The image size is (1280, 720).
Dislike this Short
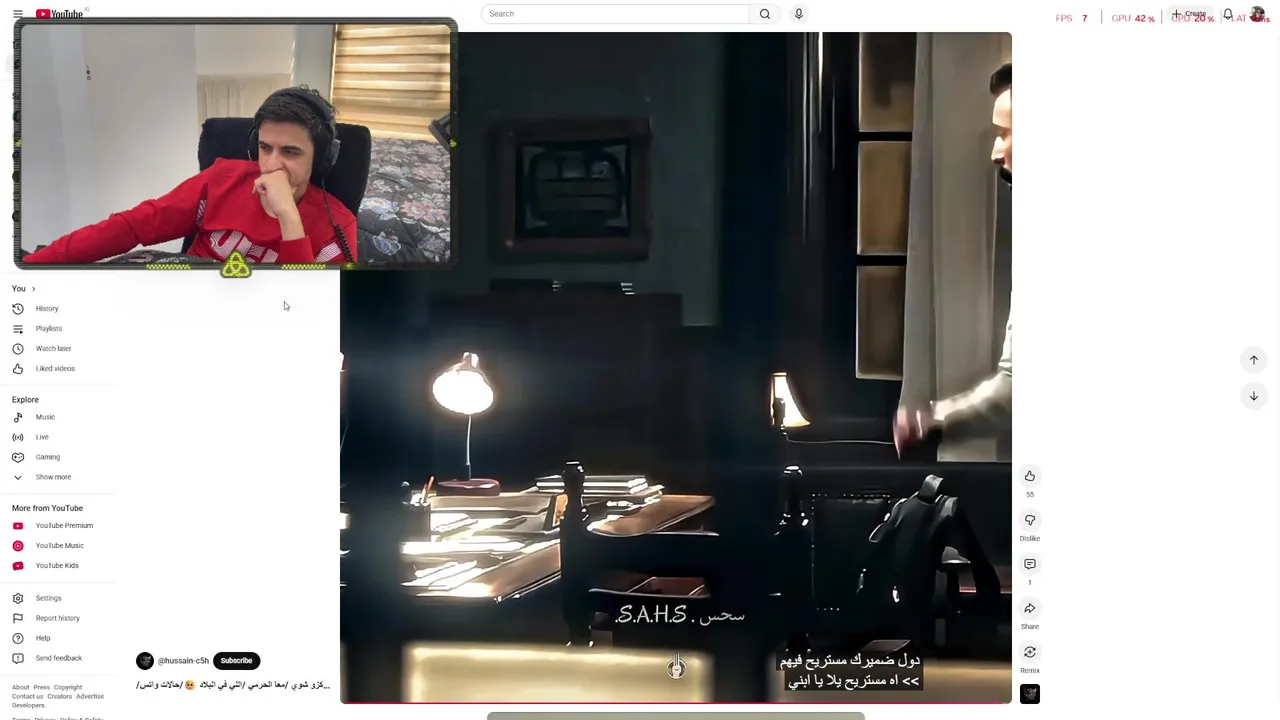[x=1029, y=520]
